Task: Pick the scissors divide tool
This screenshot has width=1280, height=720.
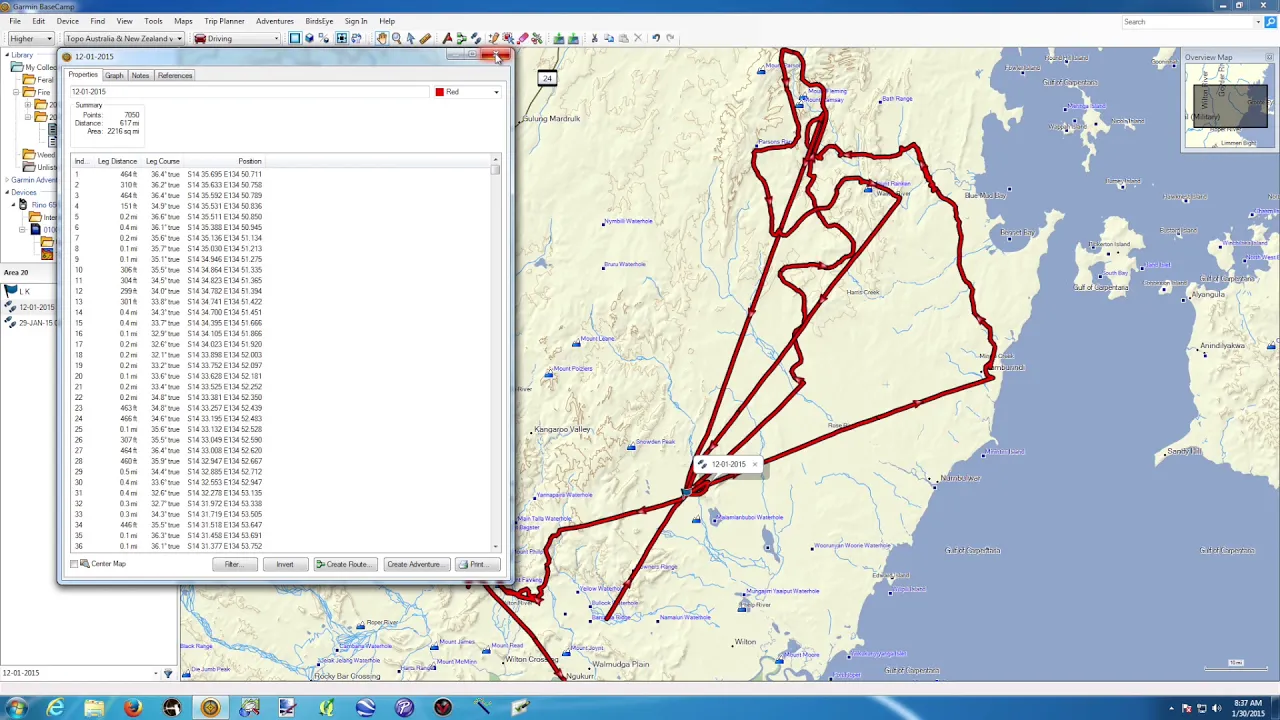Action: coord(536,38)
